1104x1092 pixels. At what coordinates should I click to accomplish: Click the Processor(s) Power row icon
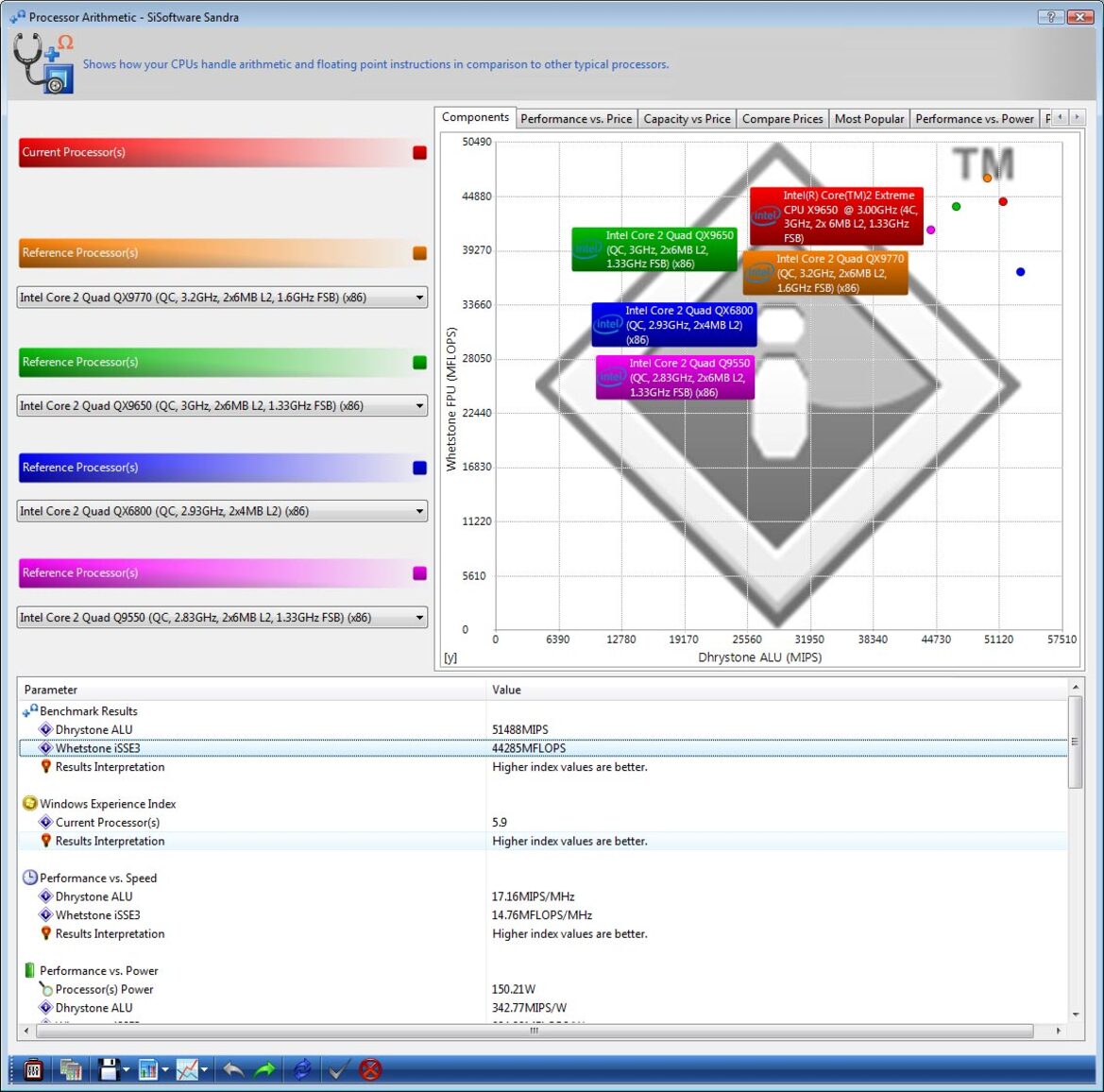[45, 989]
